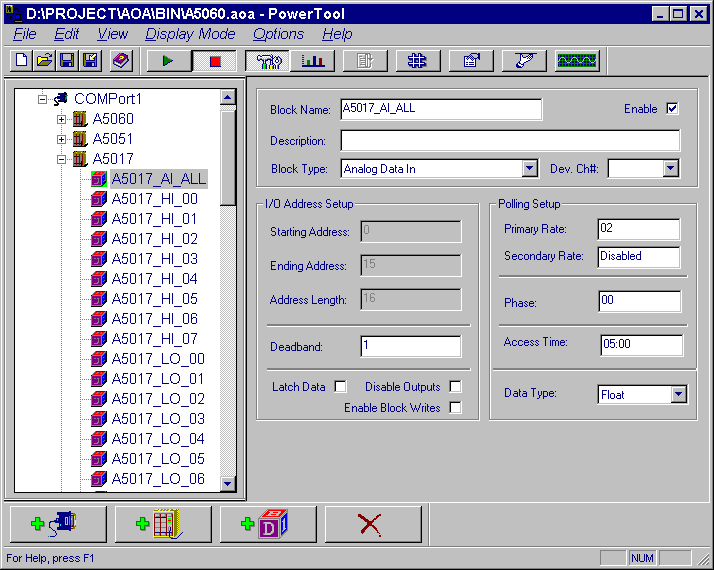Open the Options menu

point(278,34)
